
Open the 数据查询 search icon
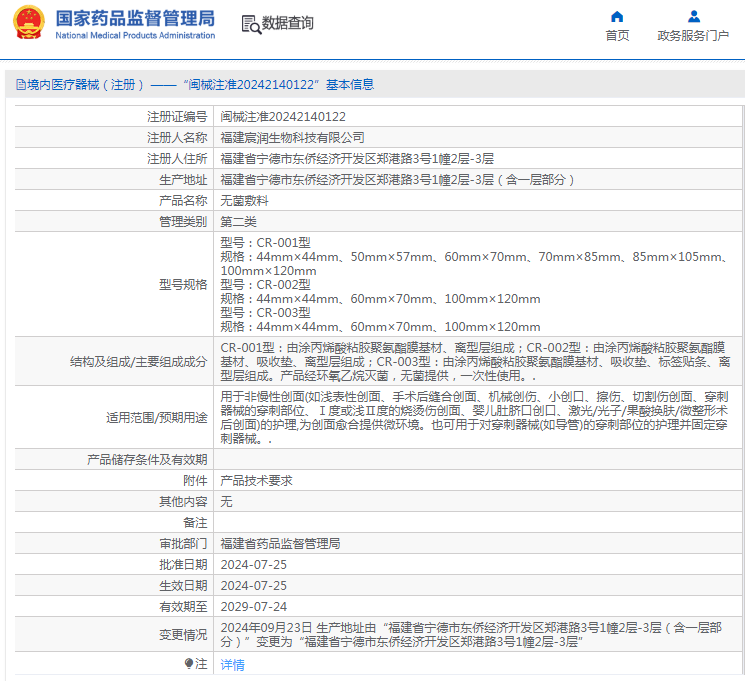point(251,24)
